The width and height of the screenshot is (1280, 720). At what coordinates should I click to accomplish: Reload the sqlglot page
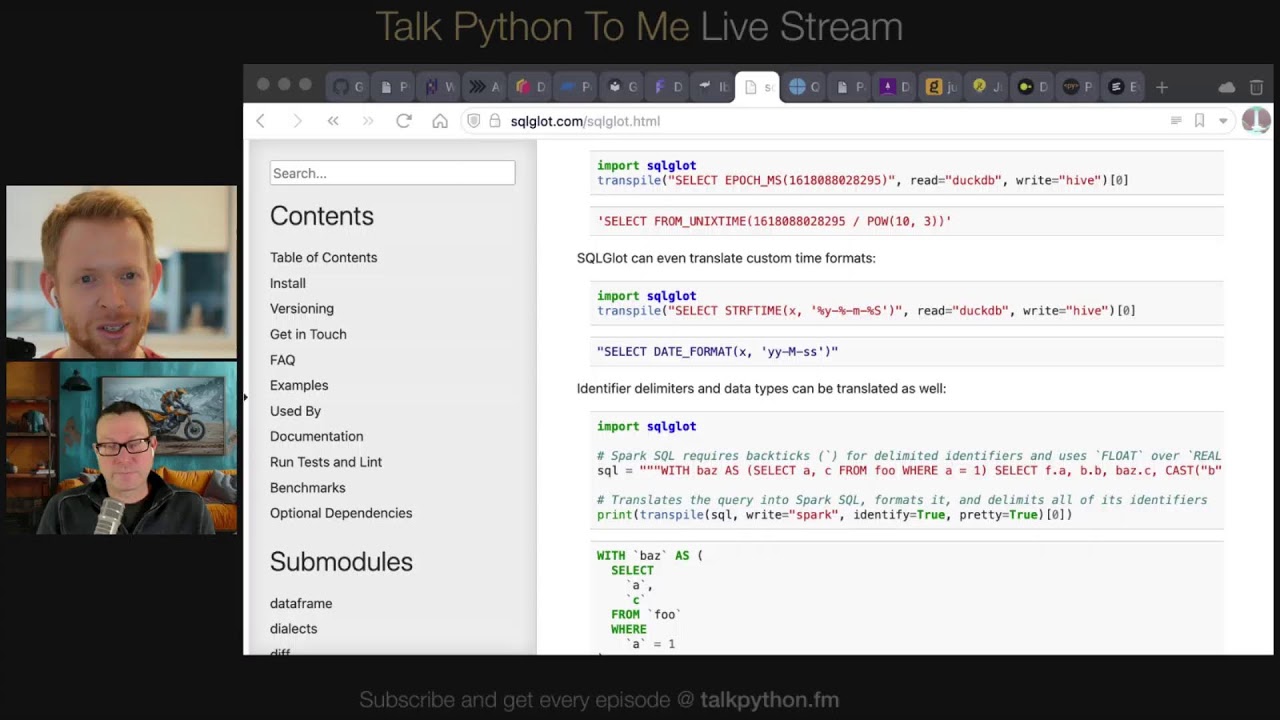pyautogui.click(x=404, y=121)
